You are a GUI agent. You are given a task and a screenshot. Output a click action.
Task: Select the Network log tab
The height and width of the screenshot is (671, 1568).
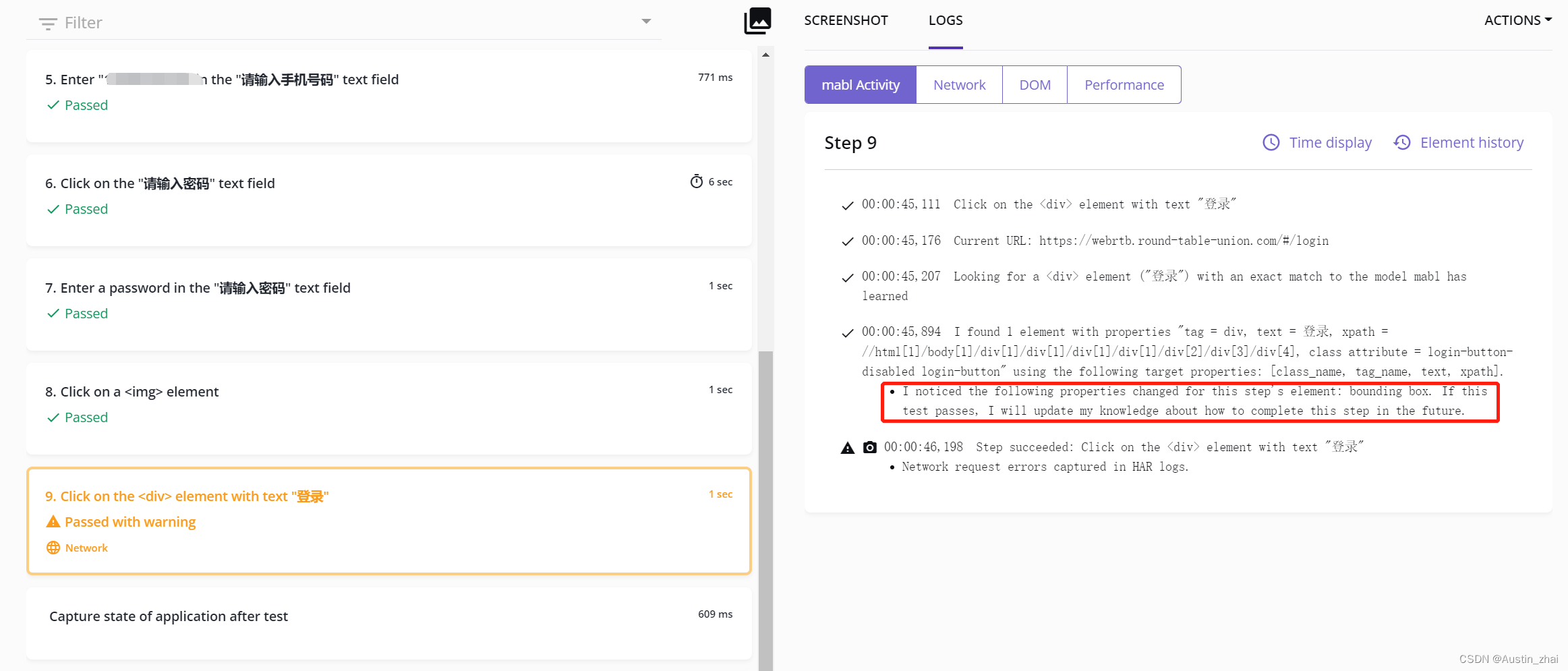click(959, 85)
